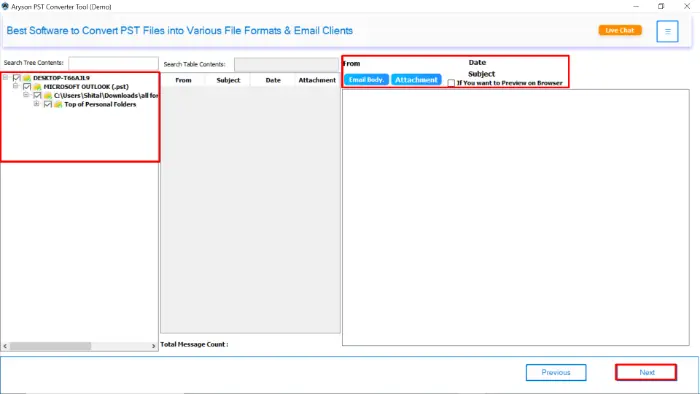Open Live Chat
700x394 pixels.
click(x=620, y=30)
